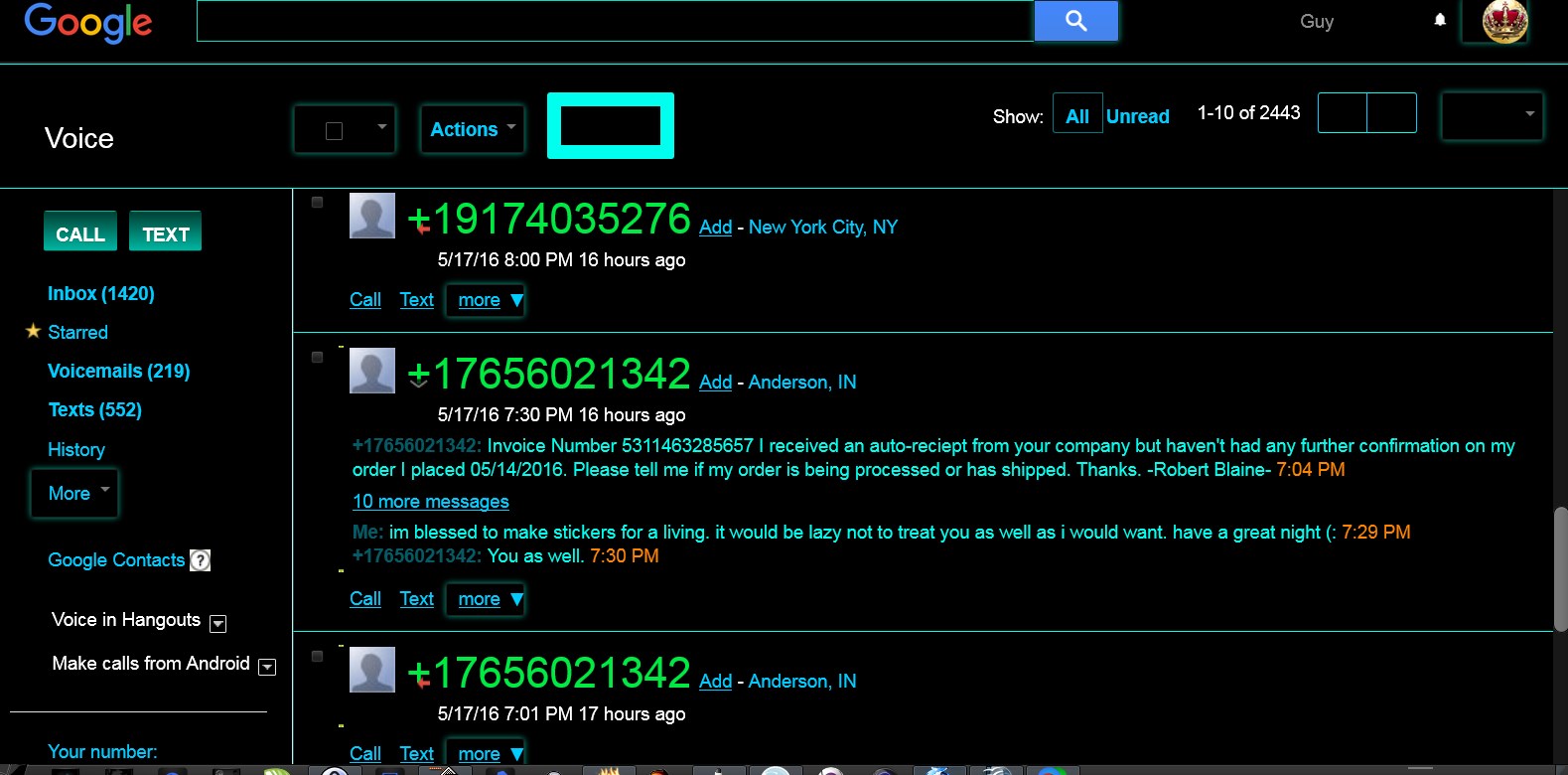Open the Google Contacts help icon
The image size is (1568, 775).
coord(200,560)
